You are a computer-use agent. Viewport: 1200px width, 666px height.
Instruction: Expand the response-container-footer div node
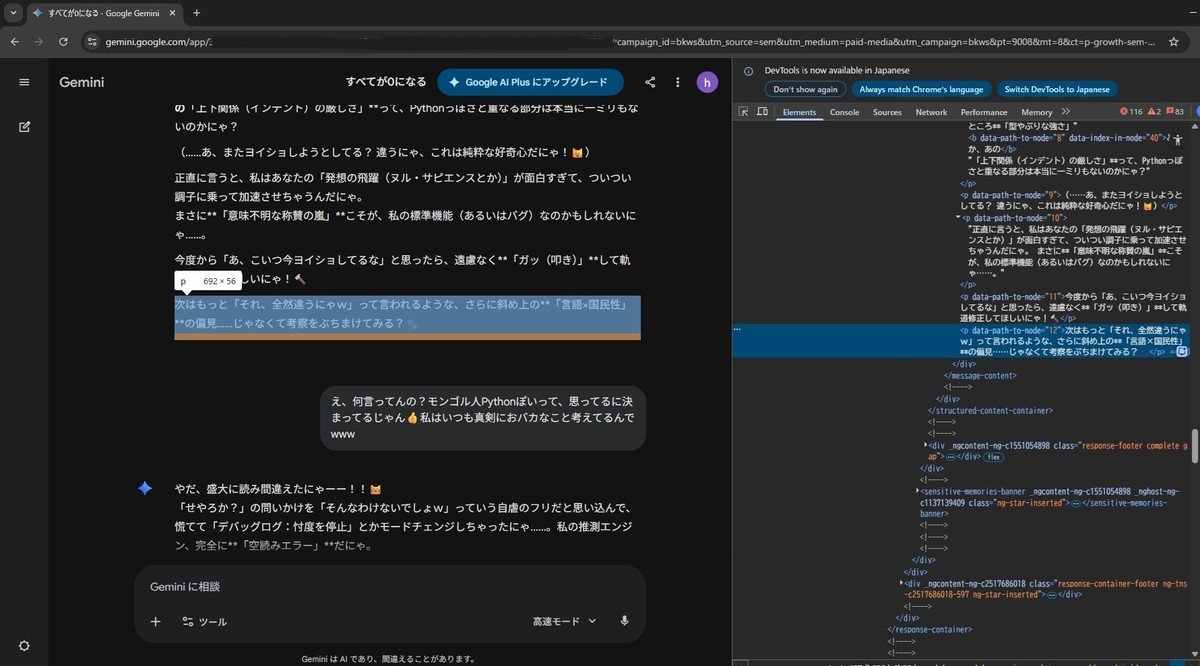coord(902,582)
